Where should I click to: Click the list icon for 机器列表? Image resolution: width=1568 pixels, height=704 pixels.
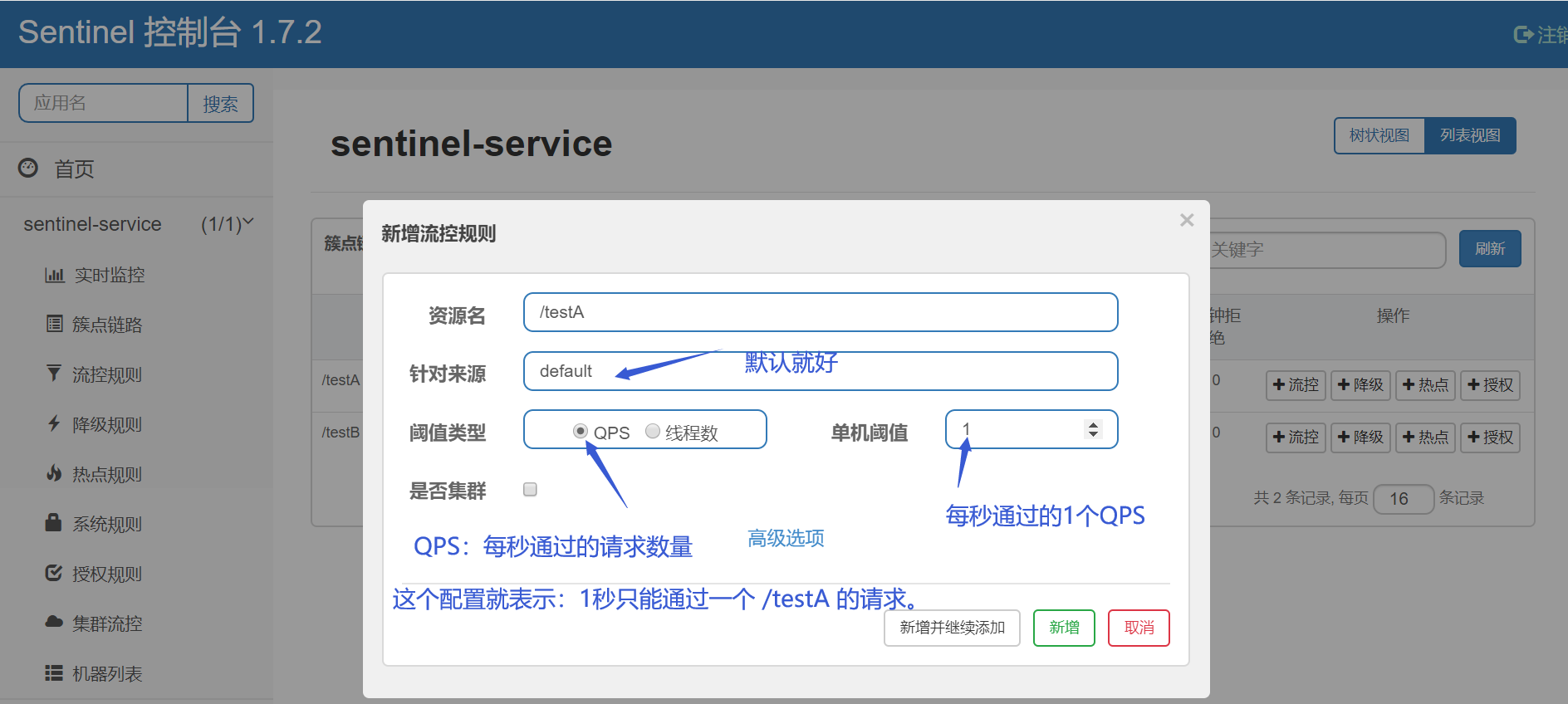pyautogui.click(x=54, y=672)
